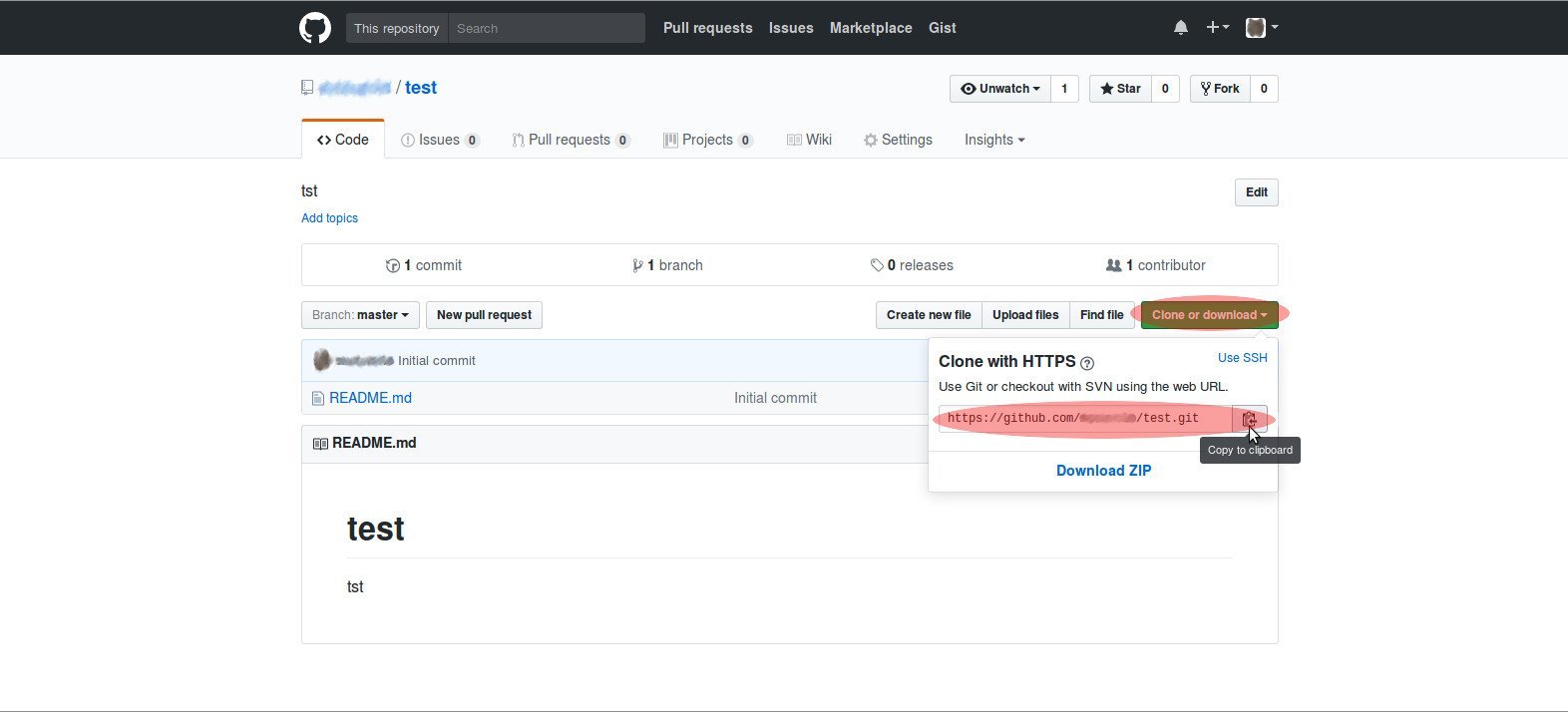
Task: Open the user avatar menu
Action: pos(1262,28)
